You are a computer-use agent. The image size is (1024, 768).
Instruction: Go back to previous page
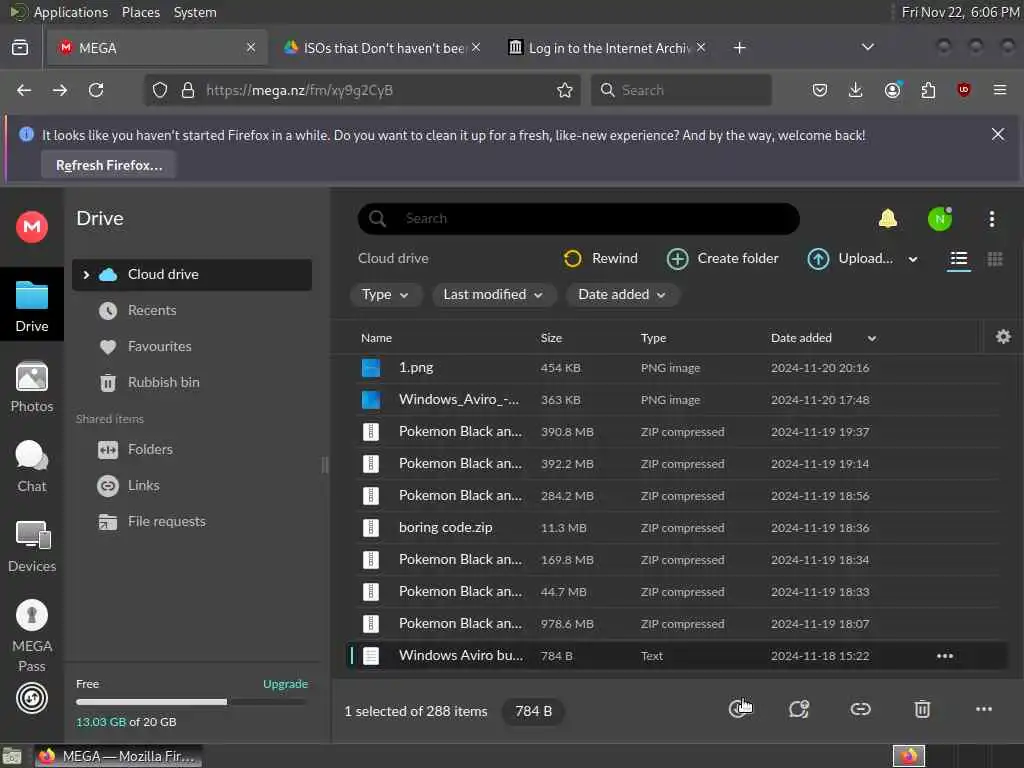[x=24, y=90]
